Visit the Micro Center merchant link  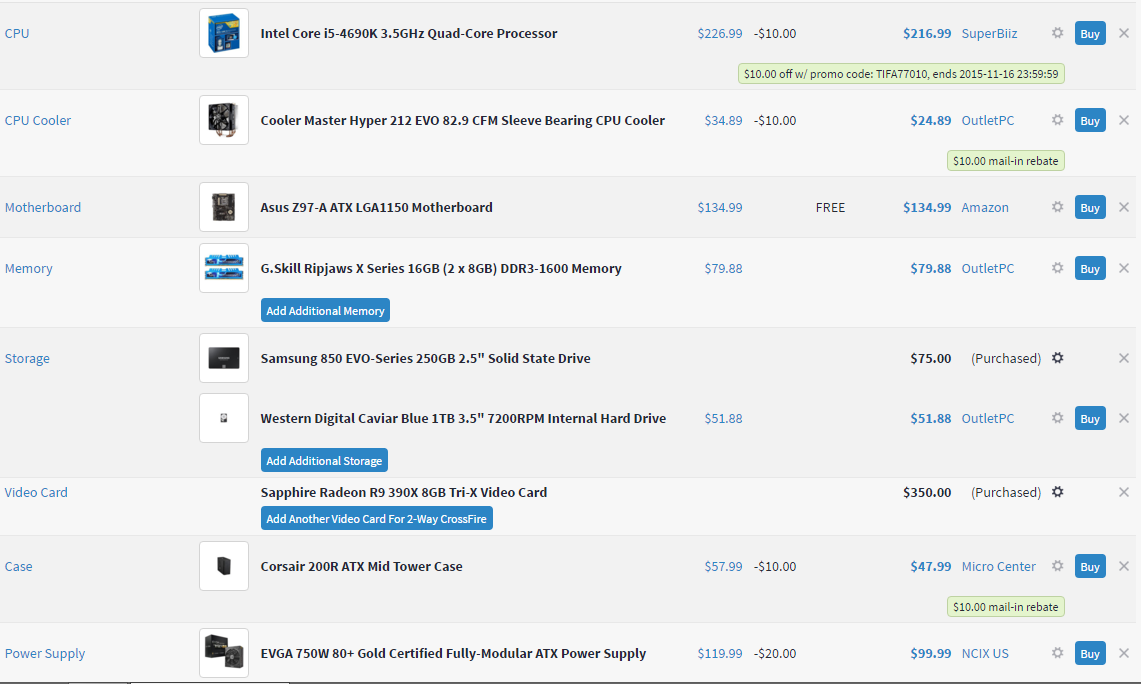coord(998,566)
